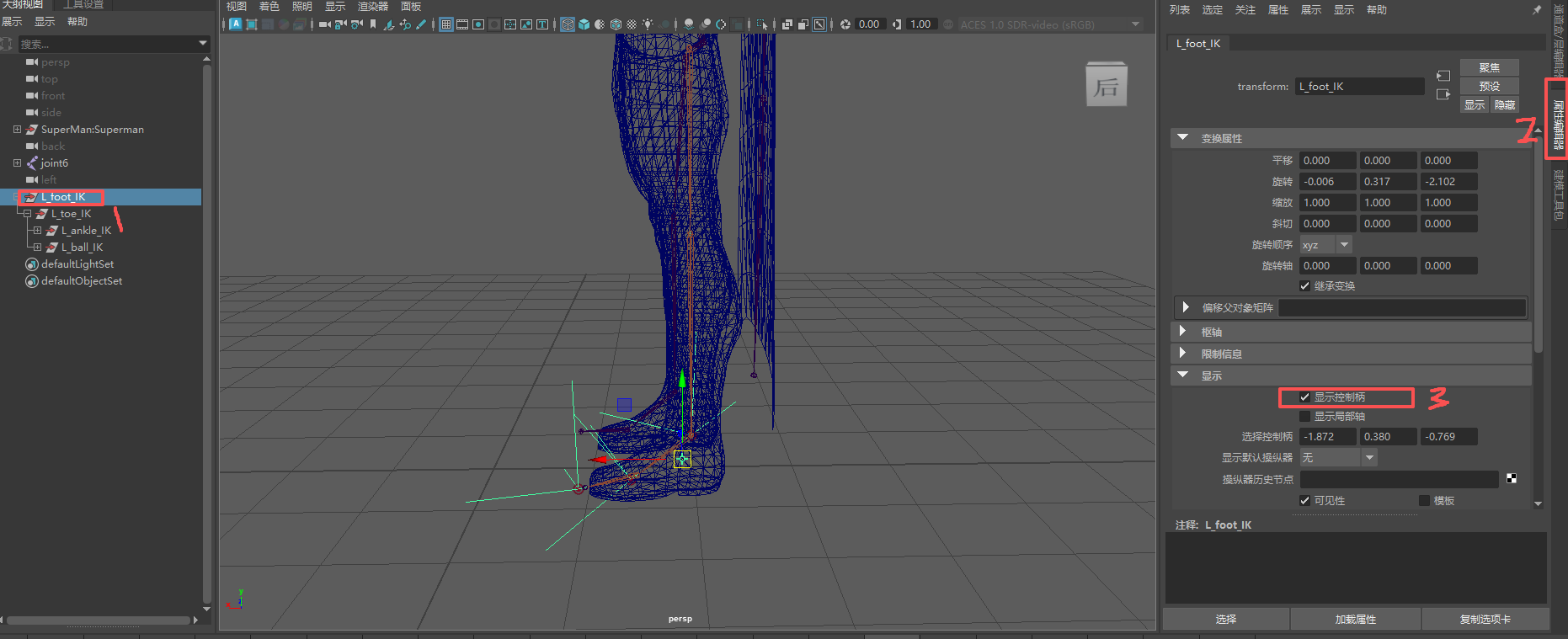Open the 着色 viewport menu

[x=269, y=7]
